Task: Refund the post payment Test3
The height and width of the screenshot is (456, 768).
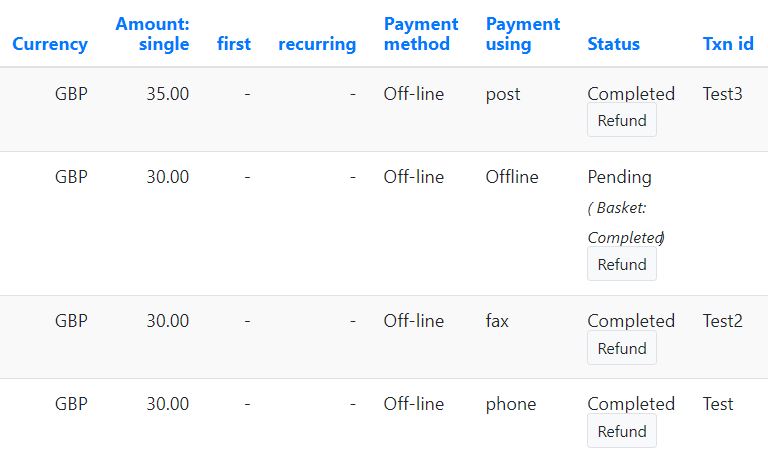Action: pyautogui.click(x=622, y=120)
